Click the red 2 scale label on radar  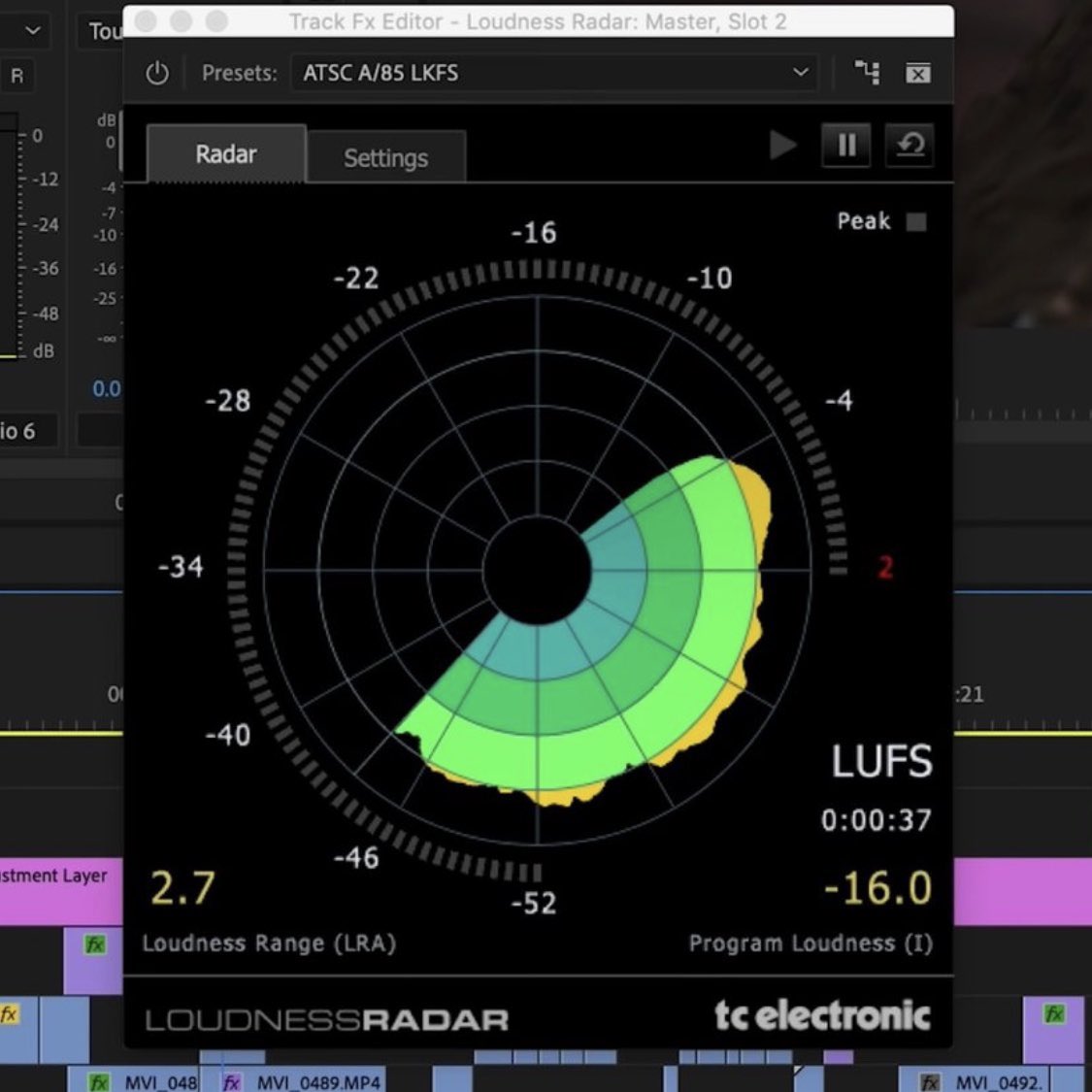tap(885, 567)
